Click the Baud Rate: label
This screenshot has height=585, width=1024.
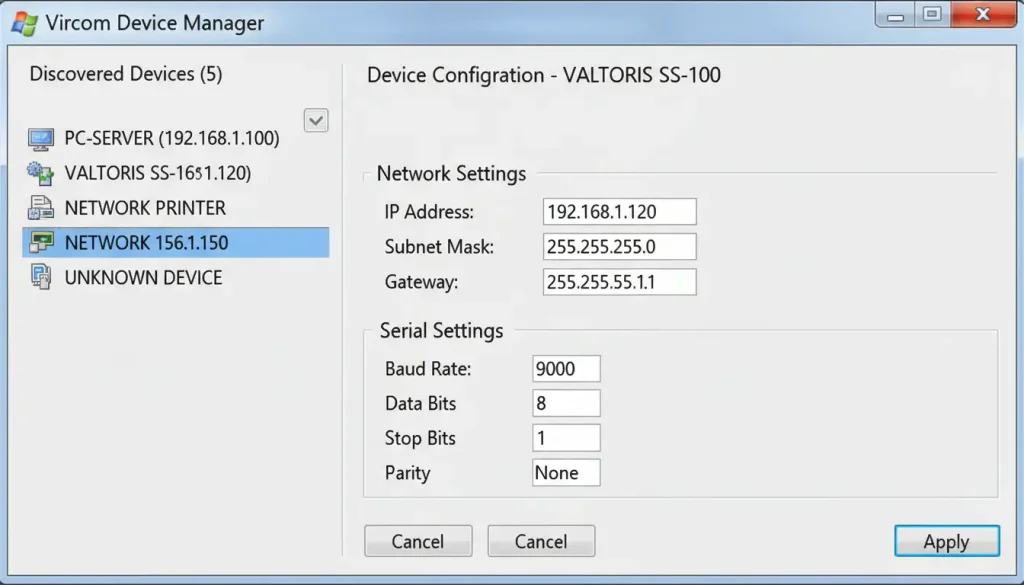point(428,369)
